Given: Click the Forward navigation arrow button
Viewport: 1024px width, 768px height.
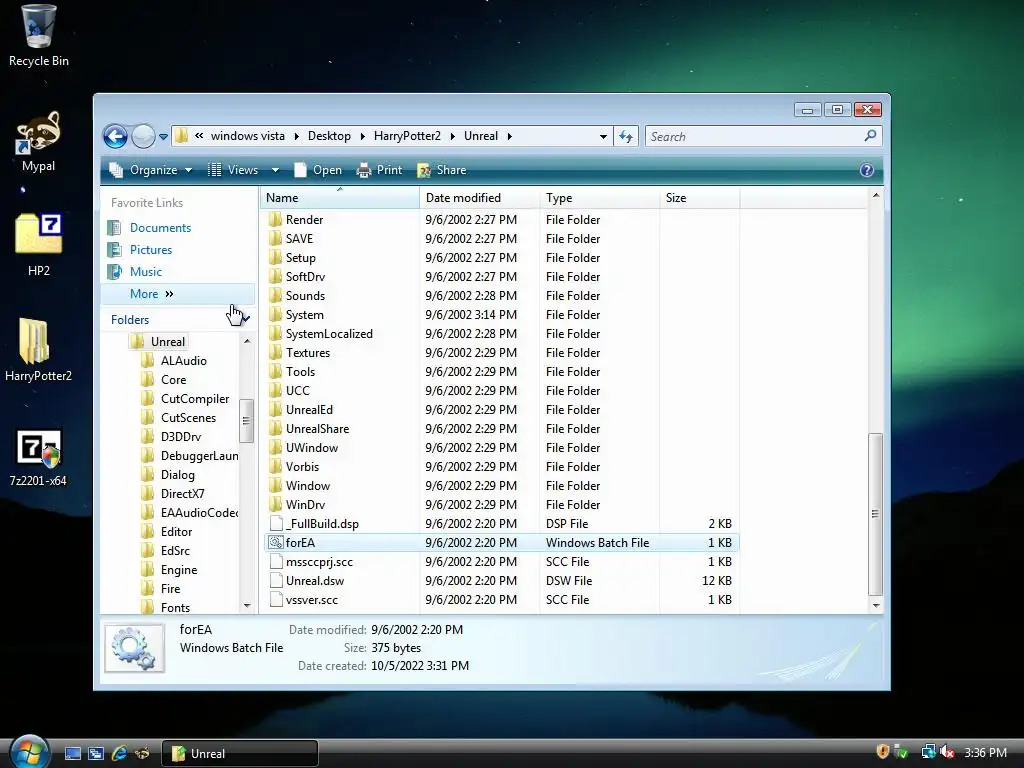Looking at the screenshot, I should point(143,136).
